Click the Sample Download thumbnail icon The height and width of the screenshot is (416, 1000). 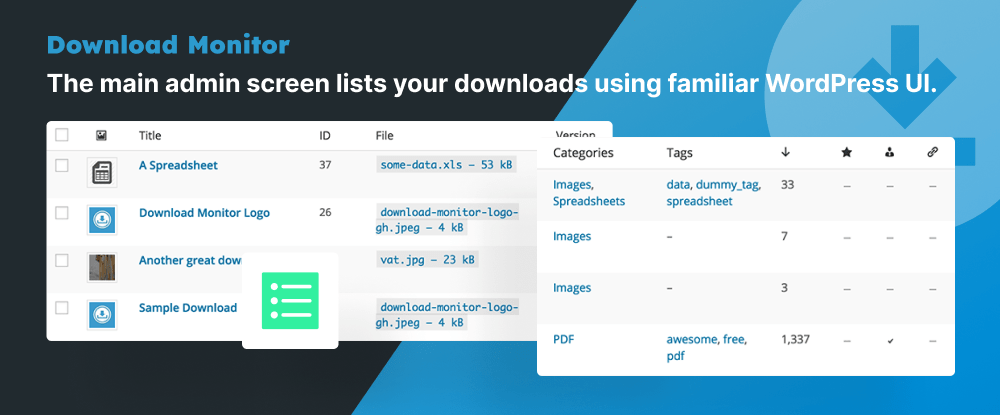[x=102, y=315]
